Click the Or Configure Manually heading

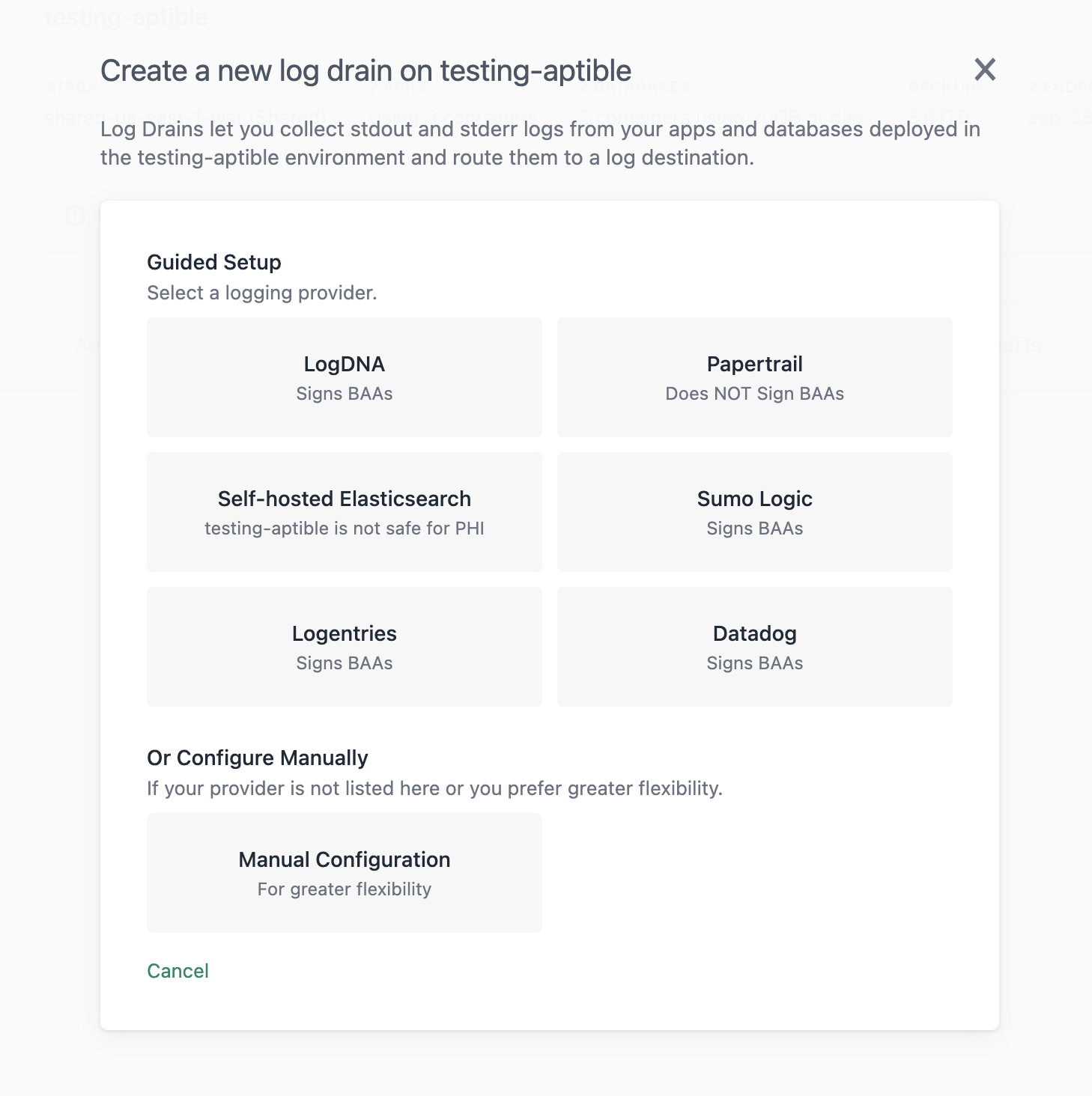tap(258, 758)
